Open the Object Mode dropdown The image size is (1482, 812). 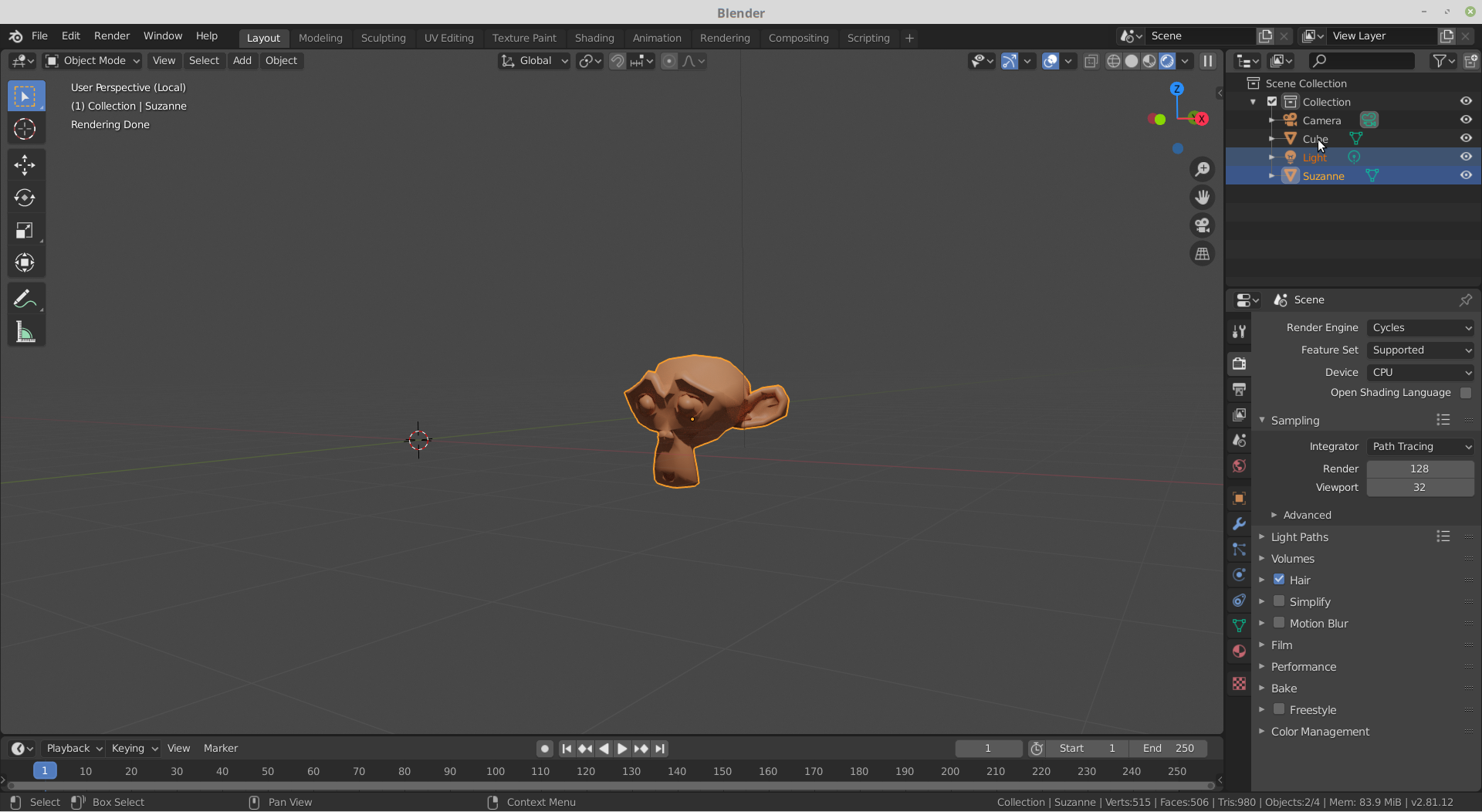(x=93, y=61)
